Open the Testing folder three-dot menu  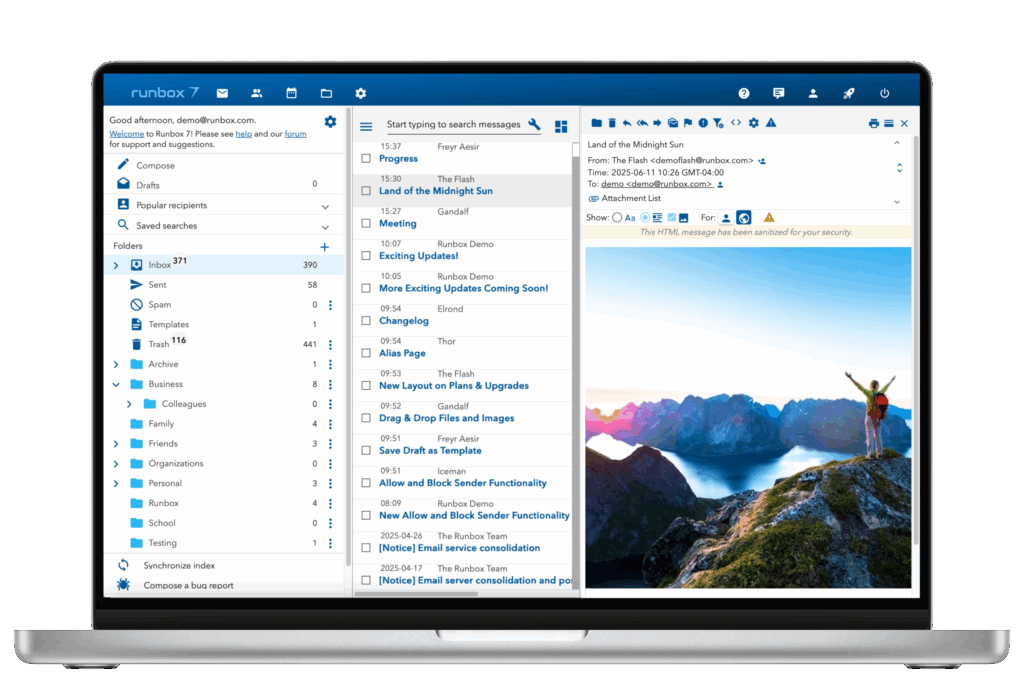click(x=330, y=543)
